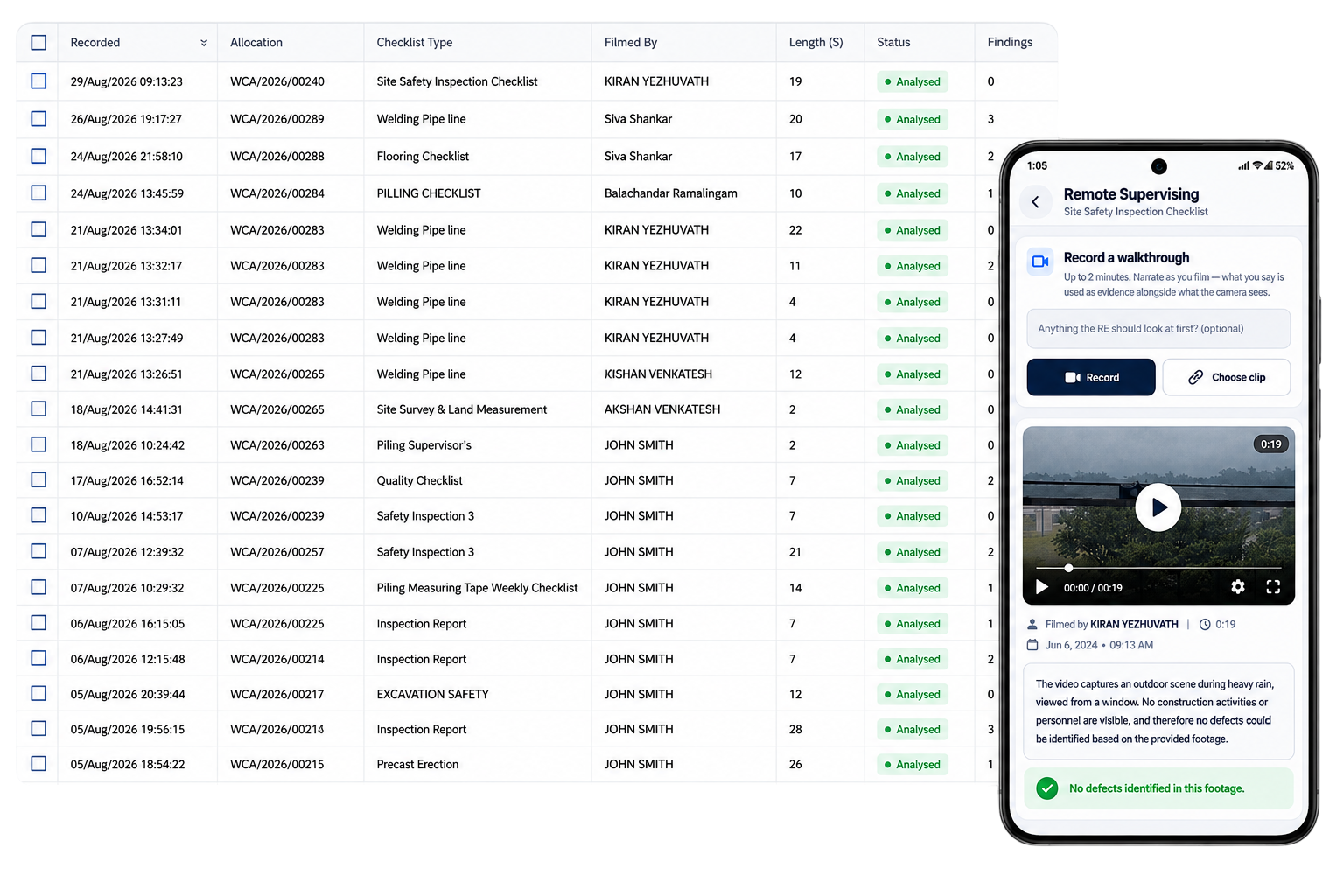Click the small play icon in video controls
The height and width of the screenshot is (896, 1344).
tap(1042, 587)
